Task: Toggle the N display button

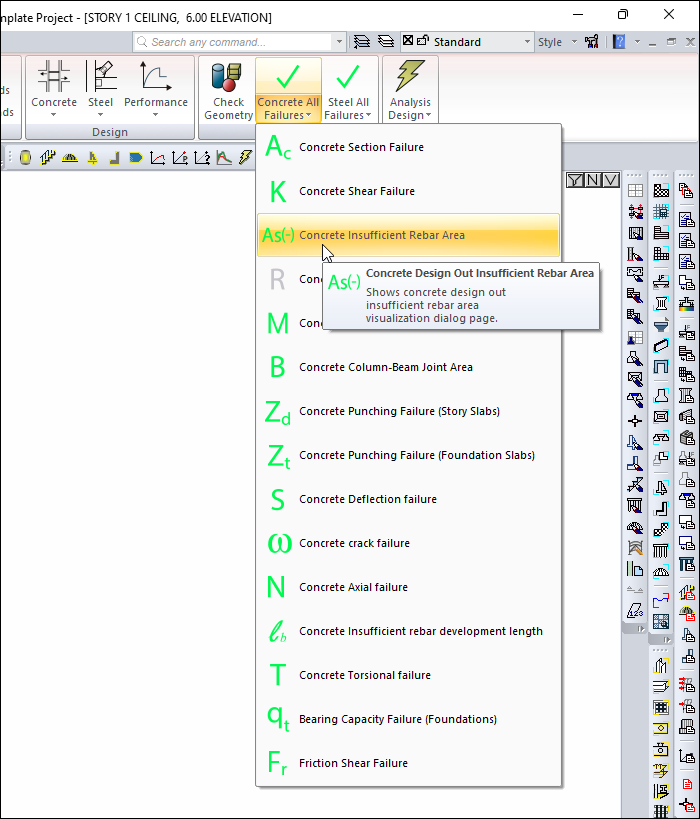Action: [x=593, y=180]
